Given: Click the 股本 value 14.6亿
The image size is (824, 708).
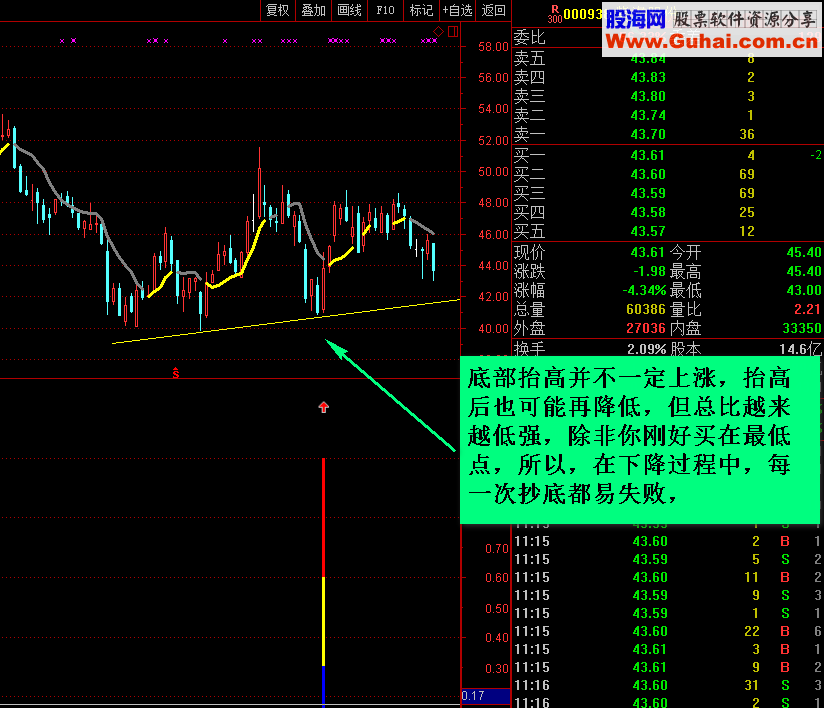Looking at the screenshot, I should [x=800, y=348].
